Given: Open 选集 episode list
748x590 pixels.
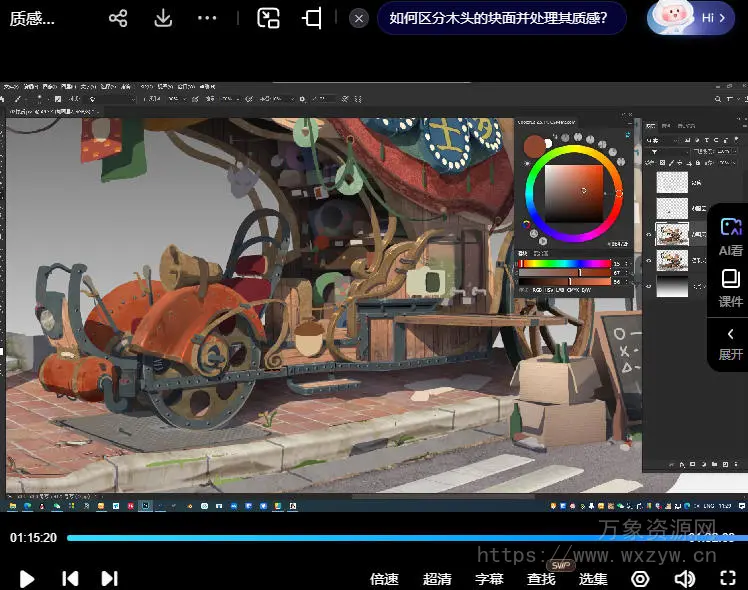Looking at the screenshot, I should [593, 578].
